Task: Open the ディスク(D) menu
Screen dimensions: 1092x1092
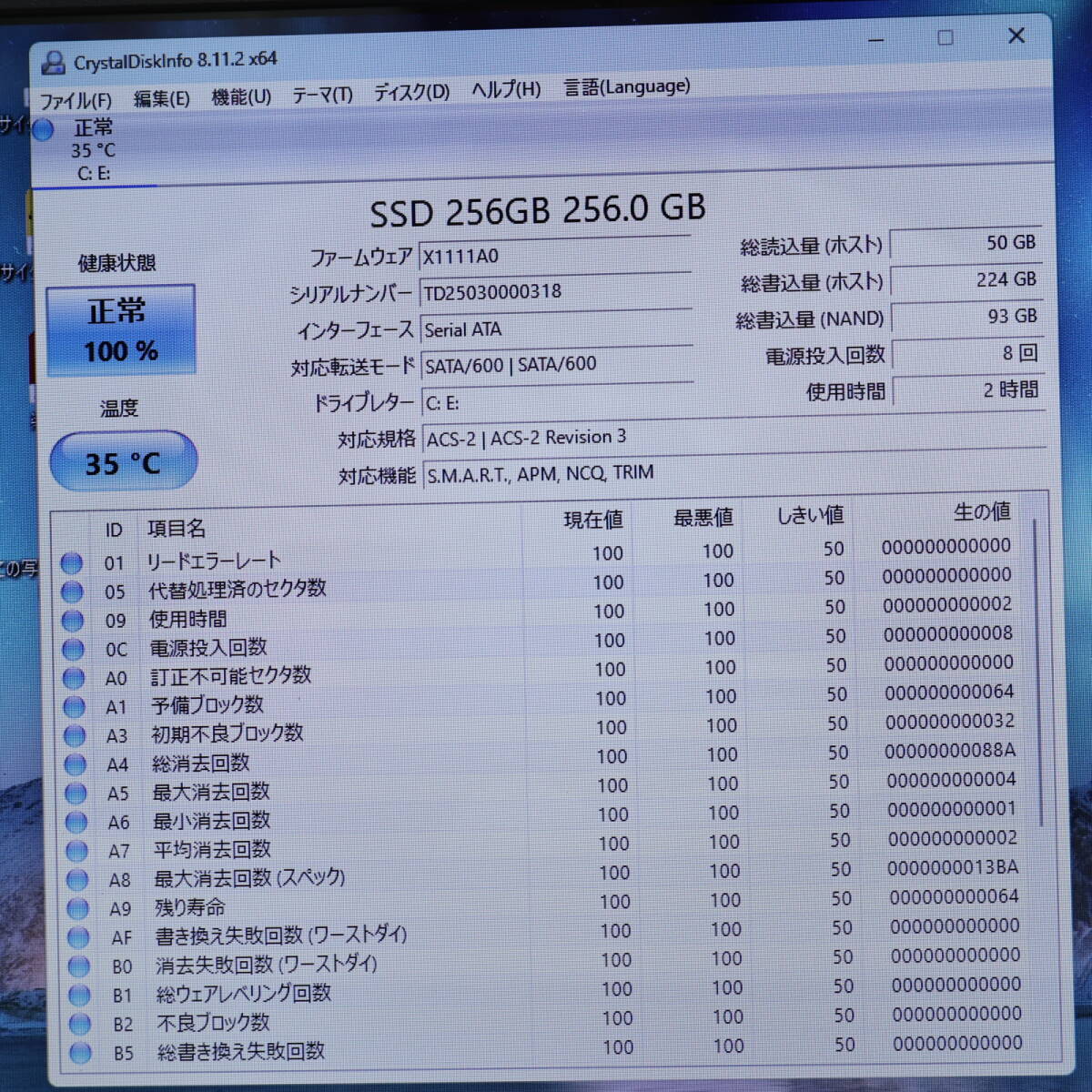Action: 411,92
